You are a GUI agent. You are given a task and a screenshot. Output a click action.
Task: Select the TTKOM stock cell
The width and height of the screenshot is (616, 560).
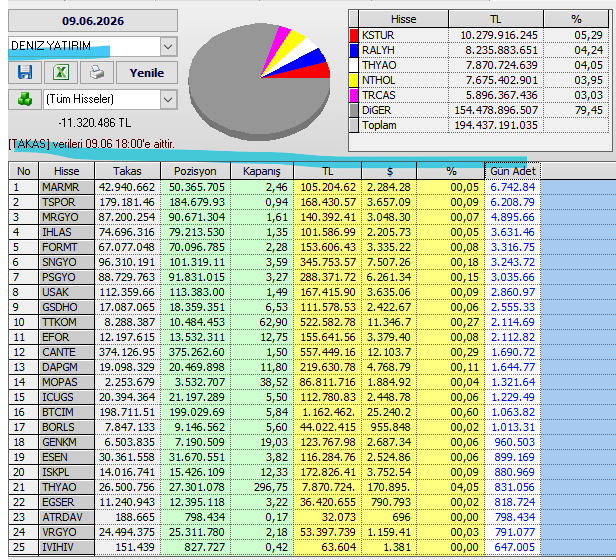tap(67, 322)
